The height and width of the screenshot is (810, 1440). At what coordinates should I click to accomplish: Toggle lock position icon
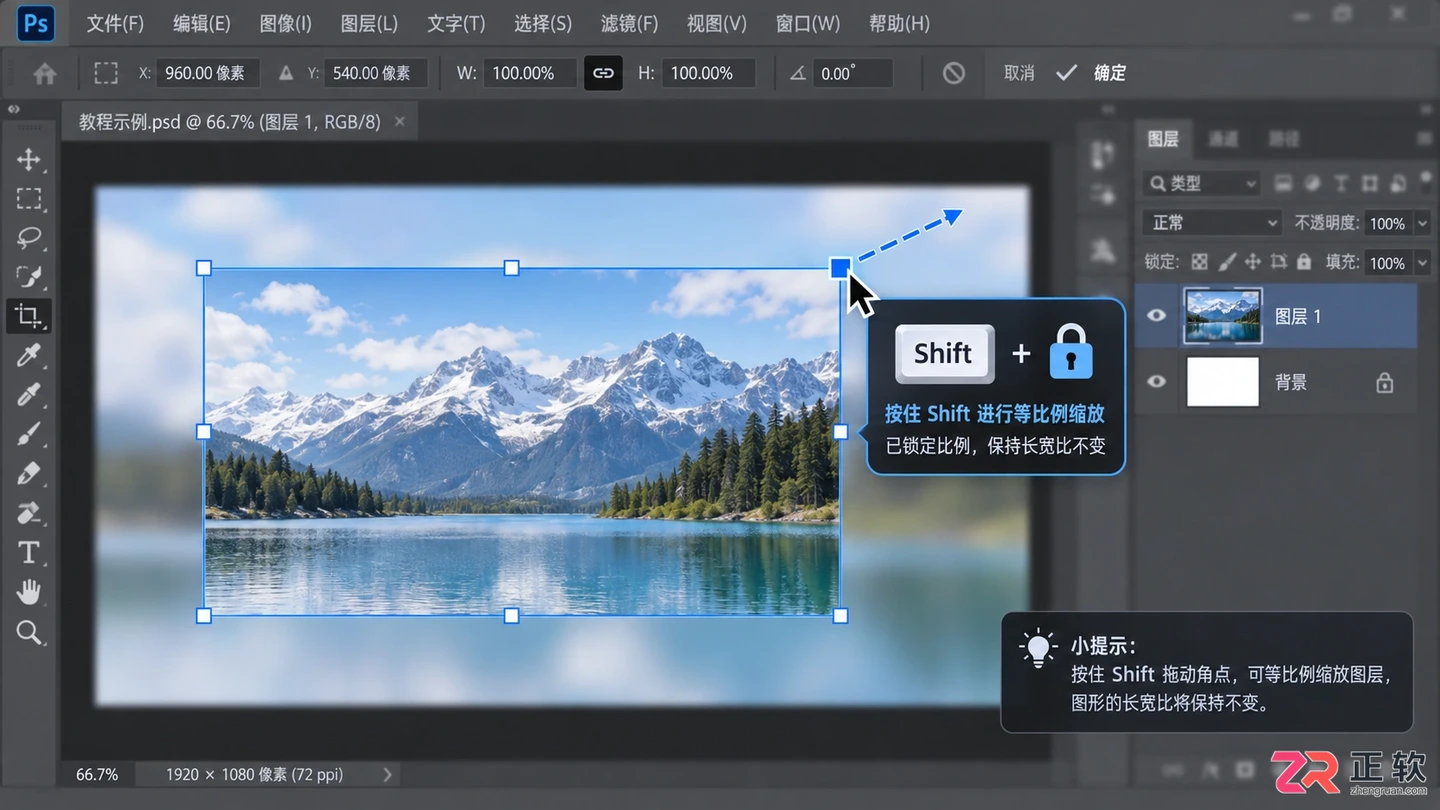point(1252,262)
